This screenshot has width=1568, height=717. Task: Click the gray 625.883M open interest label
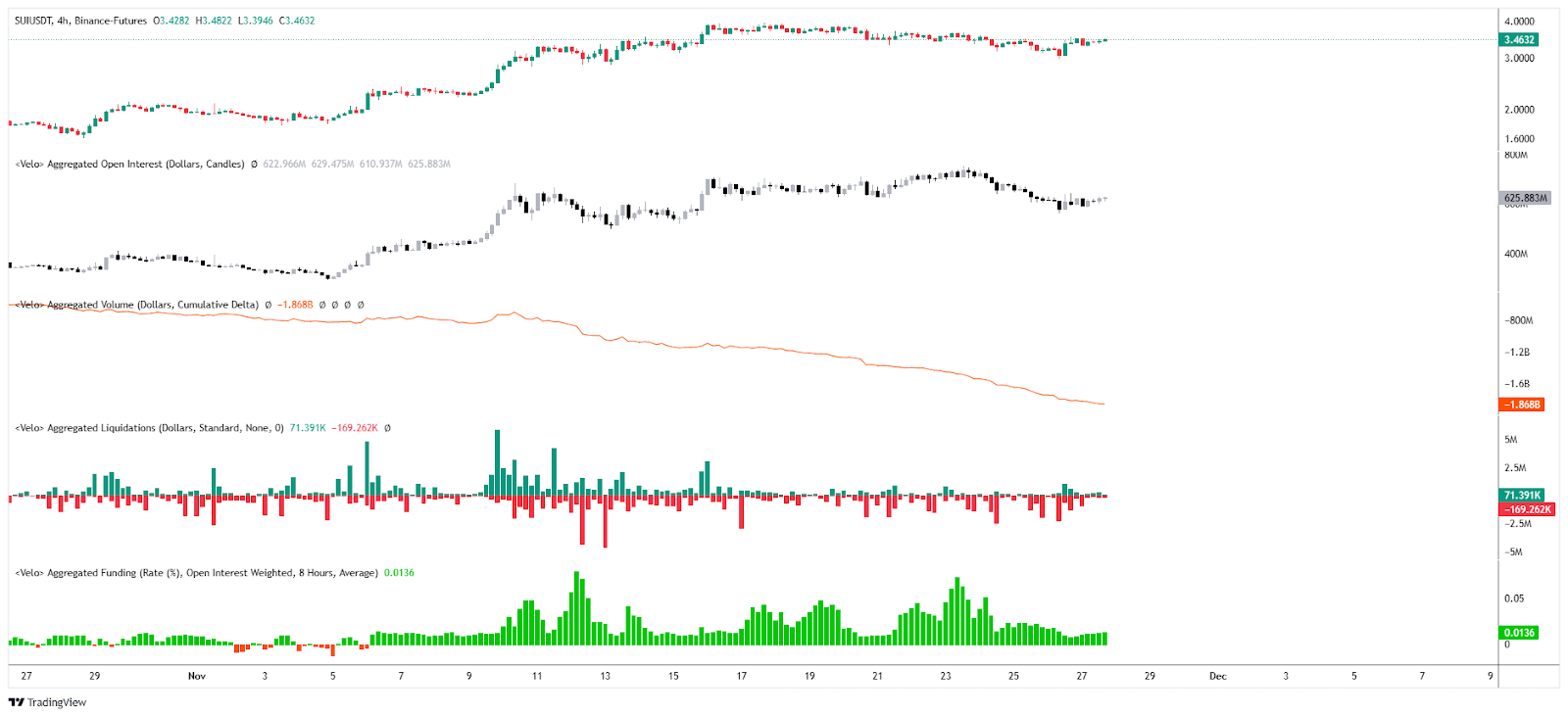pyautogui.click(x=1525, y=198)
